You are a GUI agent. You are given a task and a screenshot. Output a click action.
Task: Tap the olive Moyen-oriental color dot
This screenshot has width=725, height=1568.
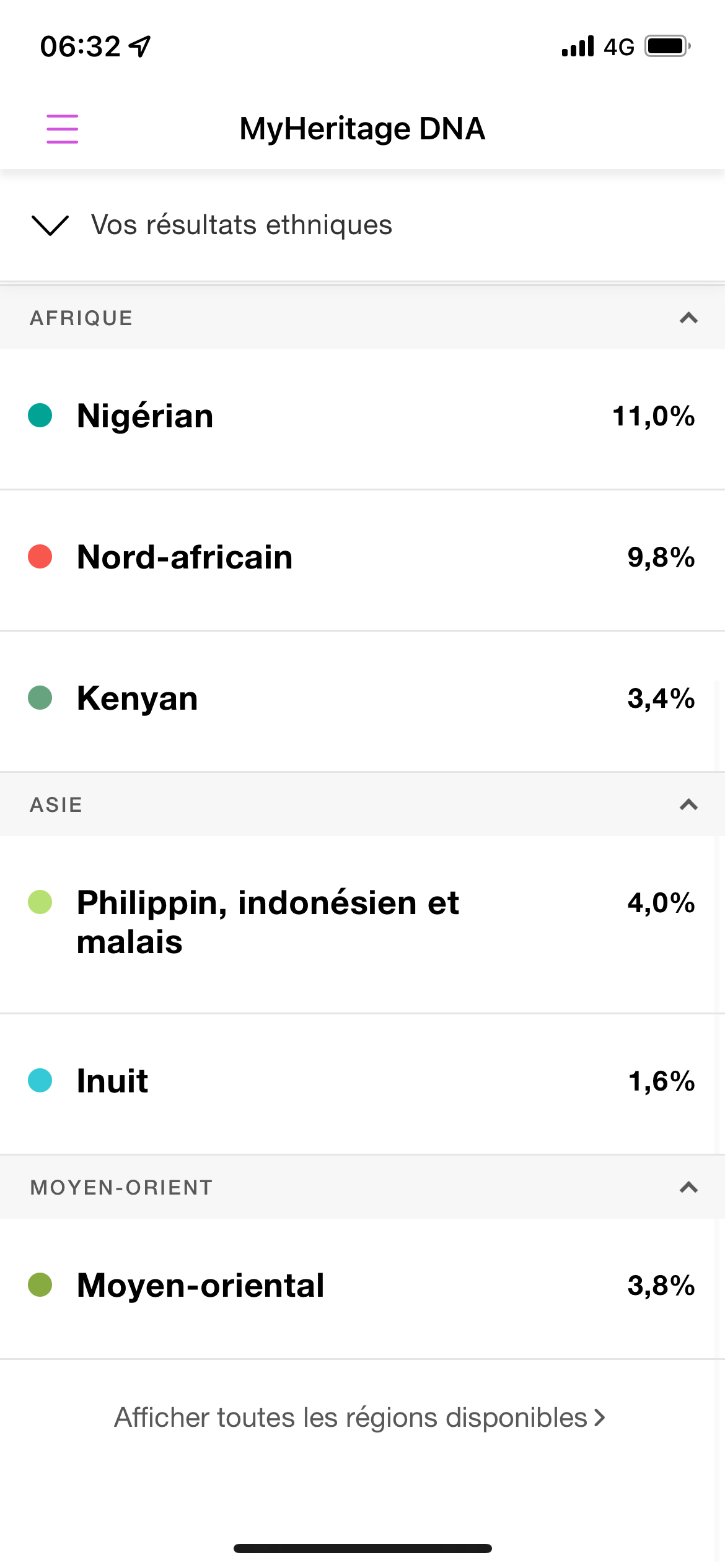pyautogui.click(x=40, y=1285)
